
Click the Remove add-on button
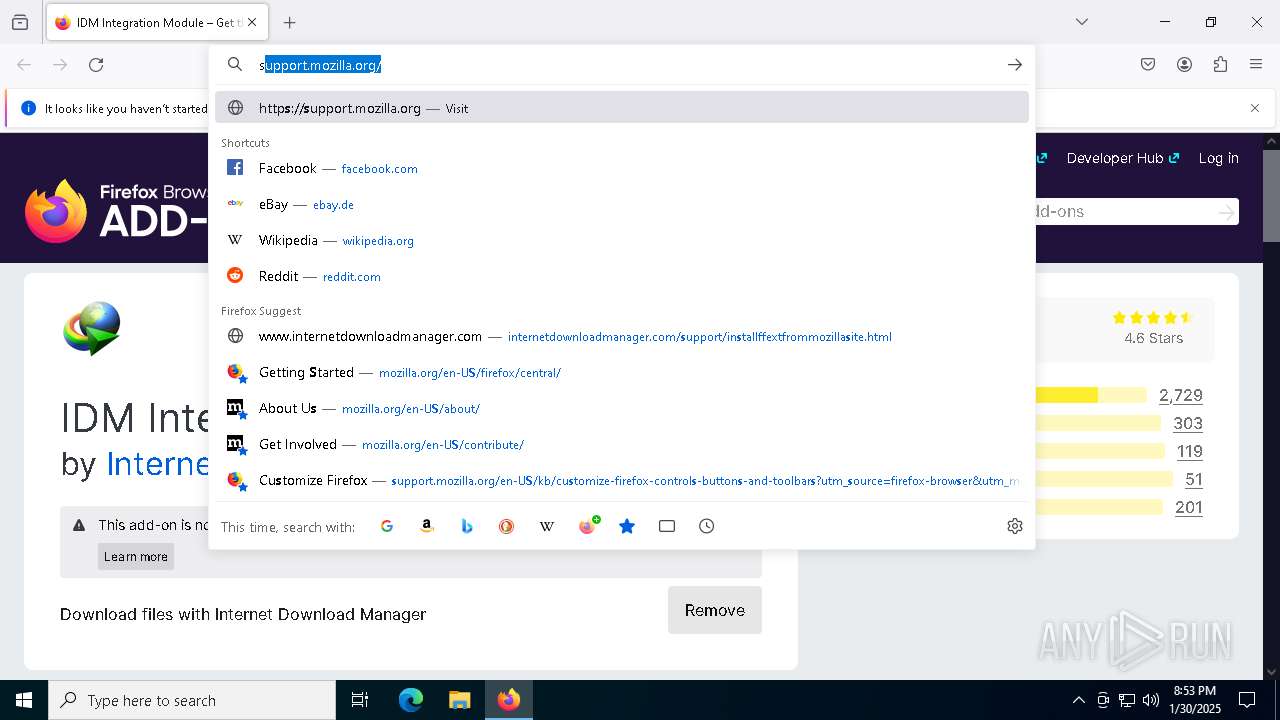pyautogui.click(x=715, y=610)
